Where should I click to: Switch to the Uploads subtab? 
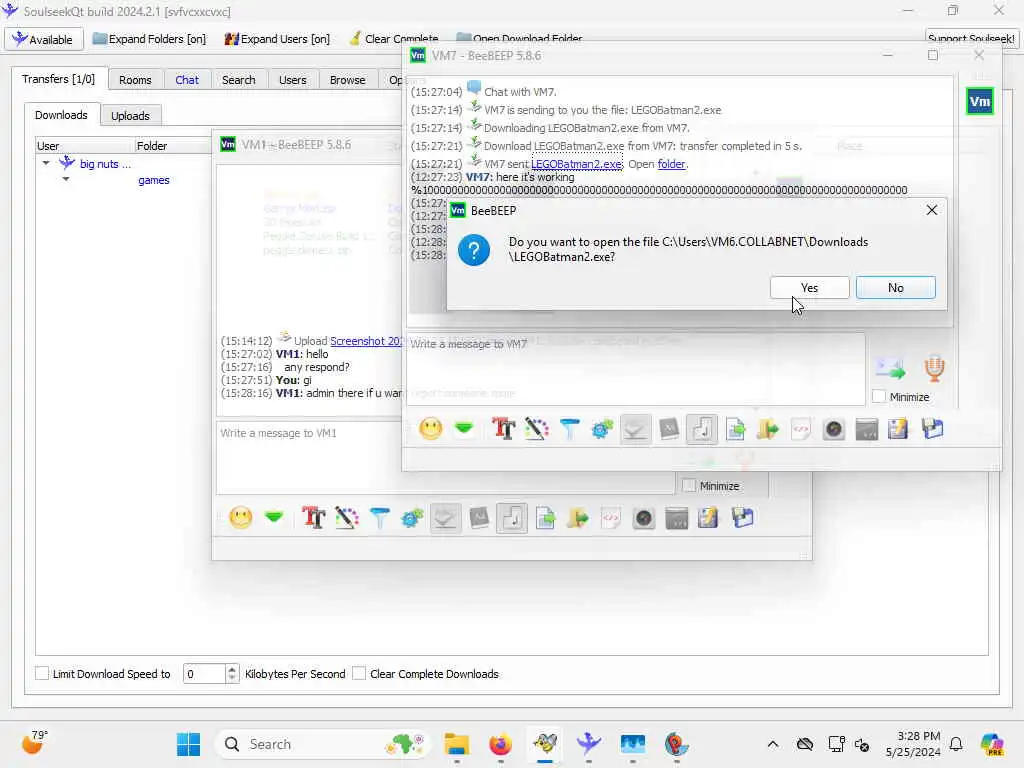(x=130, y=116)
